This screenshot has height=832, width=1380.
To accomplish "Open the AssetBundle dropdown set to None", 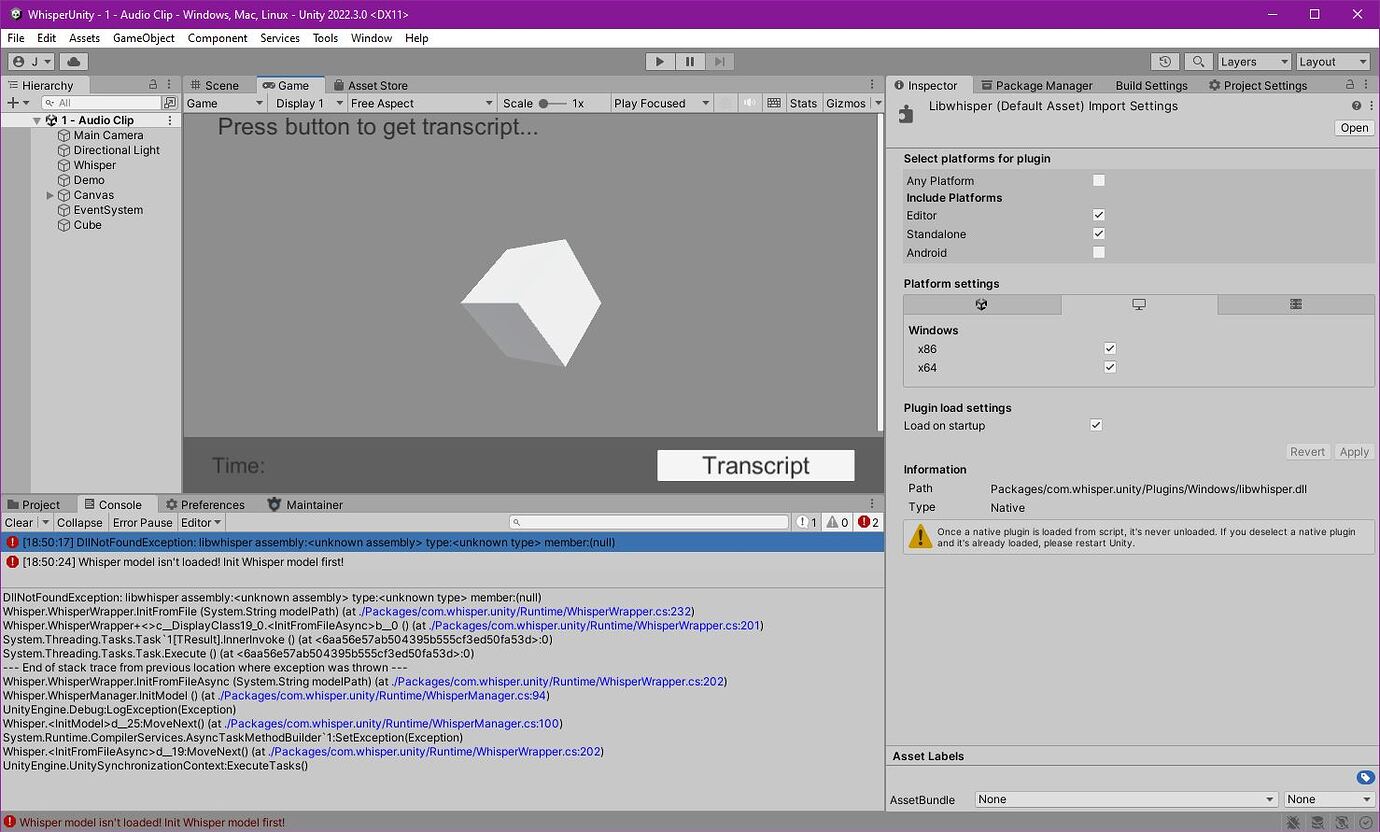I will coord(1124,799).
